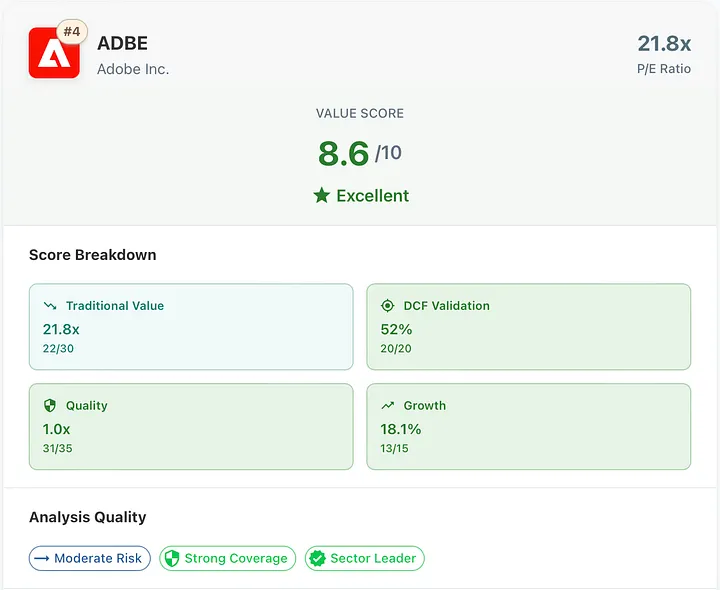Screen dimensions: 720x590
Task: Click the Score Breakdown heading
Action: pos(93,255)
